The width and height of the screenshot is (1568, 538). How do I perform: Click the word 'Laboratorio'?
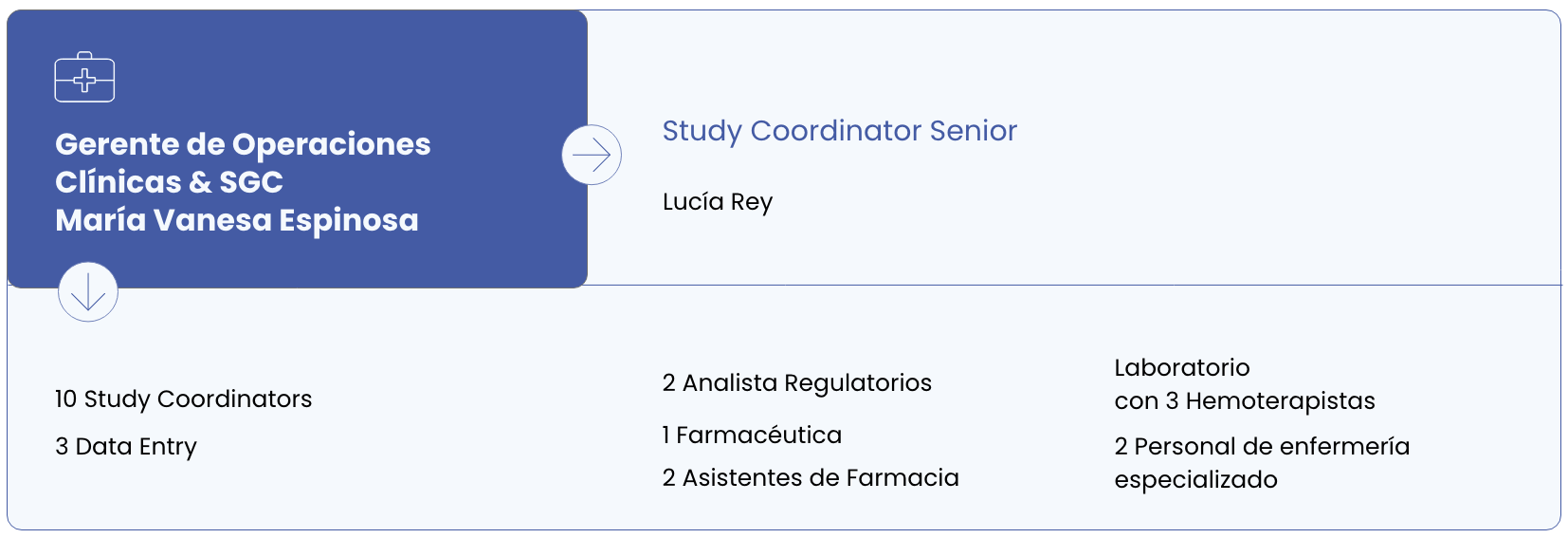coord(1182,367)
